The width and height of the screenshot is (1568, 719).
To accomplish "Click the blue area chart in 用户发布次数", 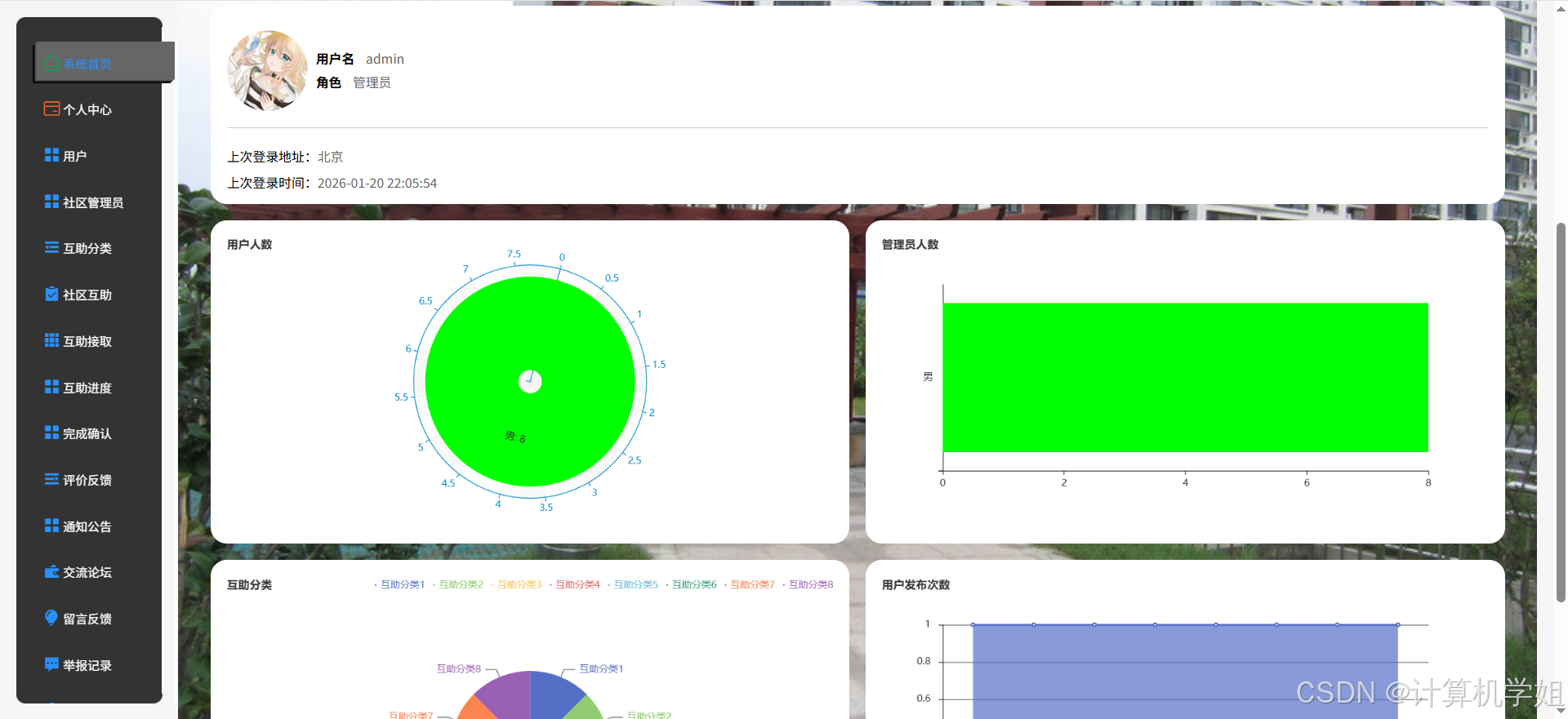I will coord(1185,672).
